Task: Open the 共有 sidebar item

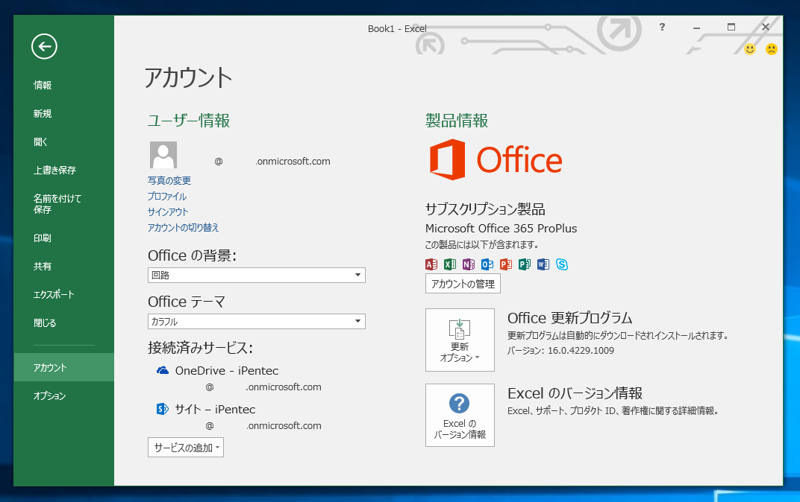Action: click(42, 266)
